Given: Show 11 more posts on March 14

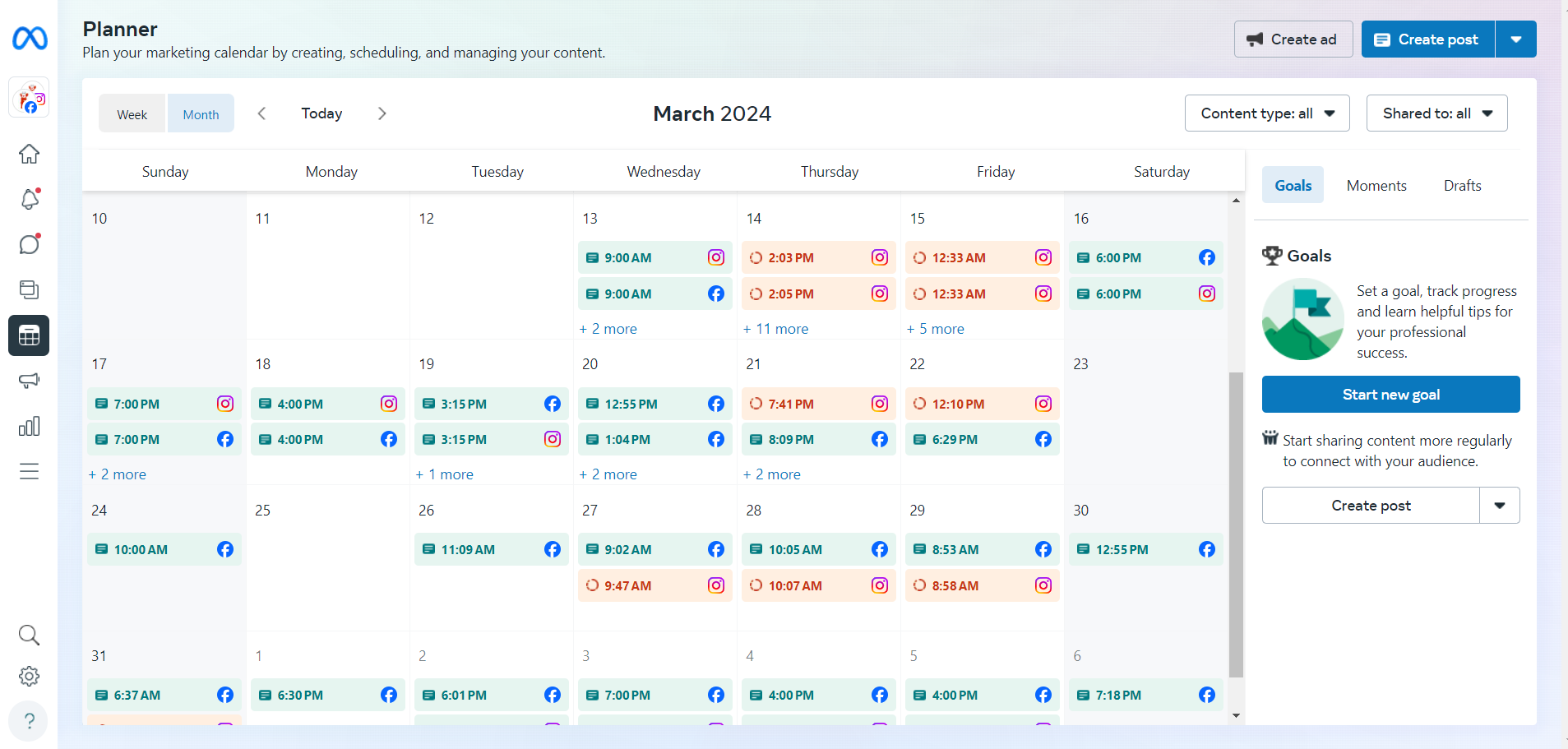Looking at the screenshot, I should [775, 329].
